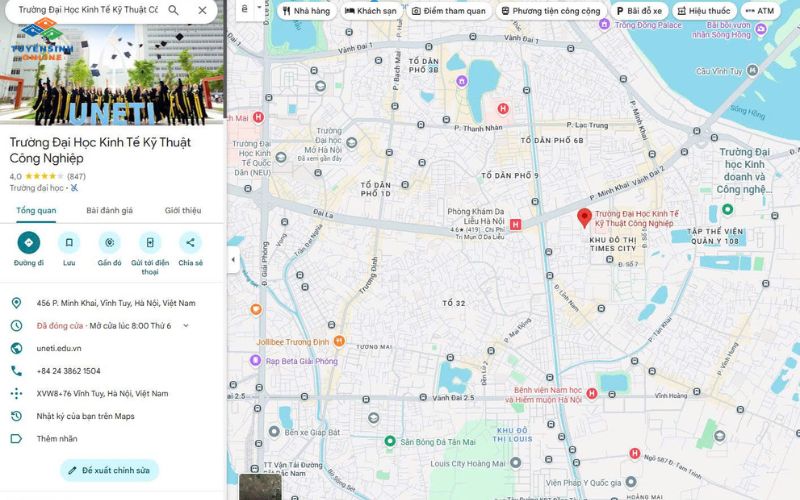Click phone number +84 24 3862 1504

click(68, 371)
